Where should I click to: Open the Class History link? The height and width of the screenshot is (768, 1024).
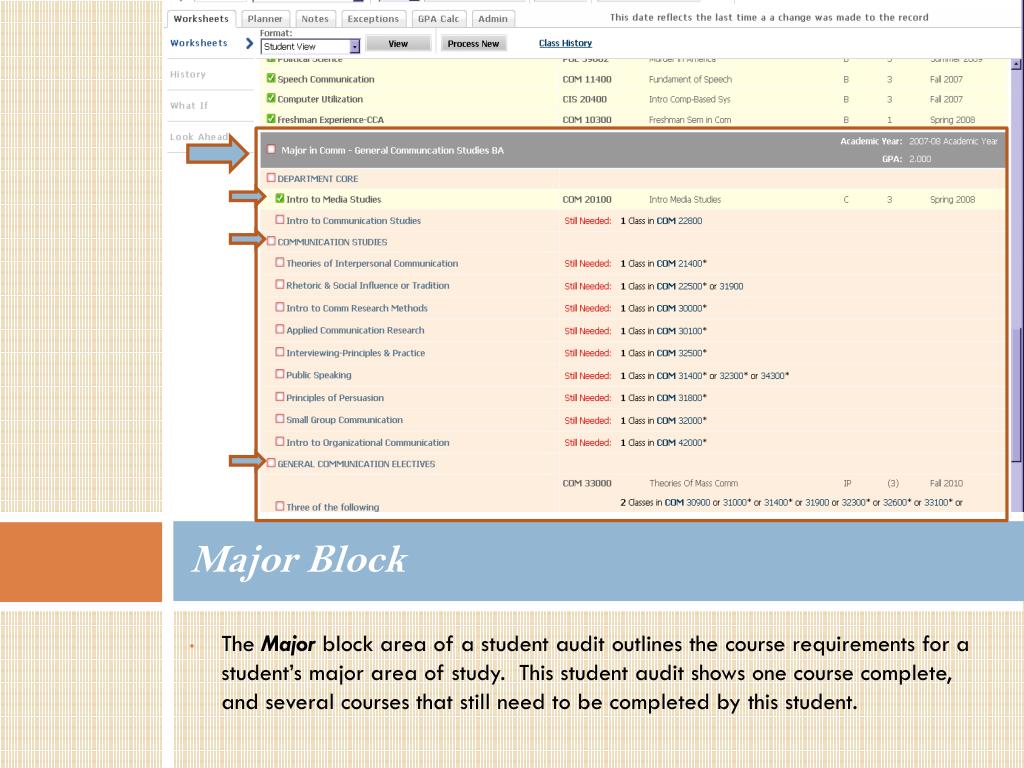pyautogui.click(x=566, y=43)
